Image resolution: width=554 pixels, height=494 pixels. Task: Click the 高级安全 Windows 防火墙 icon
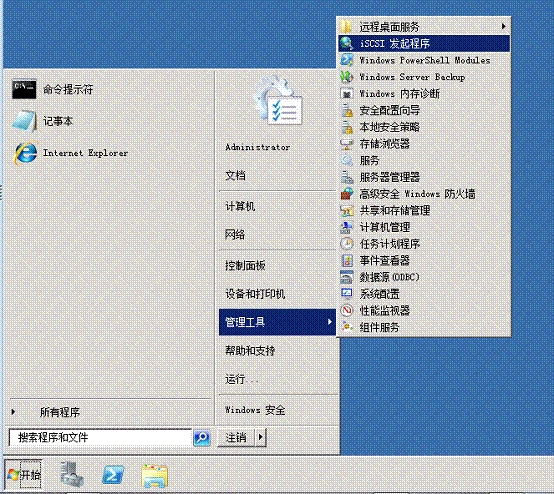click(347, 194)
